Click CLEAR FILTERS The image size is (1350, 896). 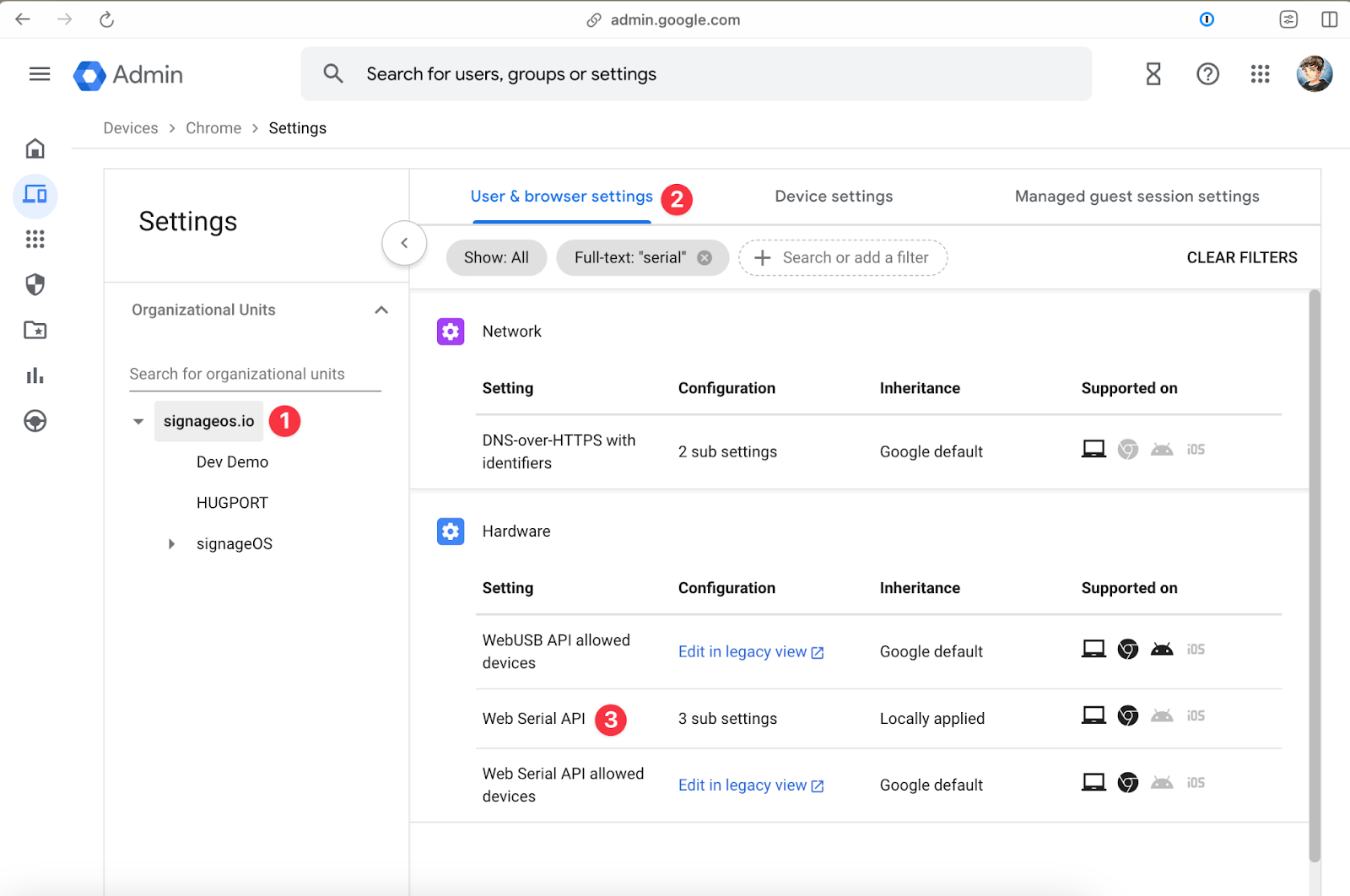1241,258
